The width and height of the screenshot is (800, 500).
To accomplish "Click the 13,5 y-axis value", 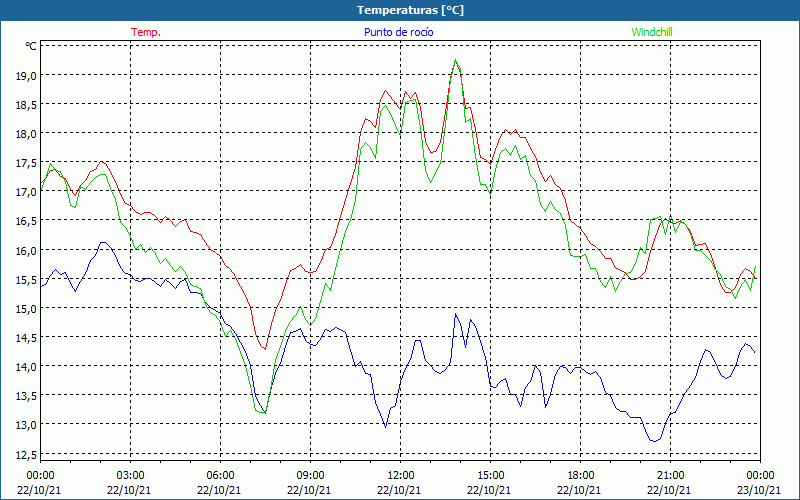I will 27,395.
